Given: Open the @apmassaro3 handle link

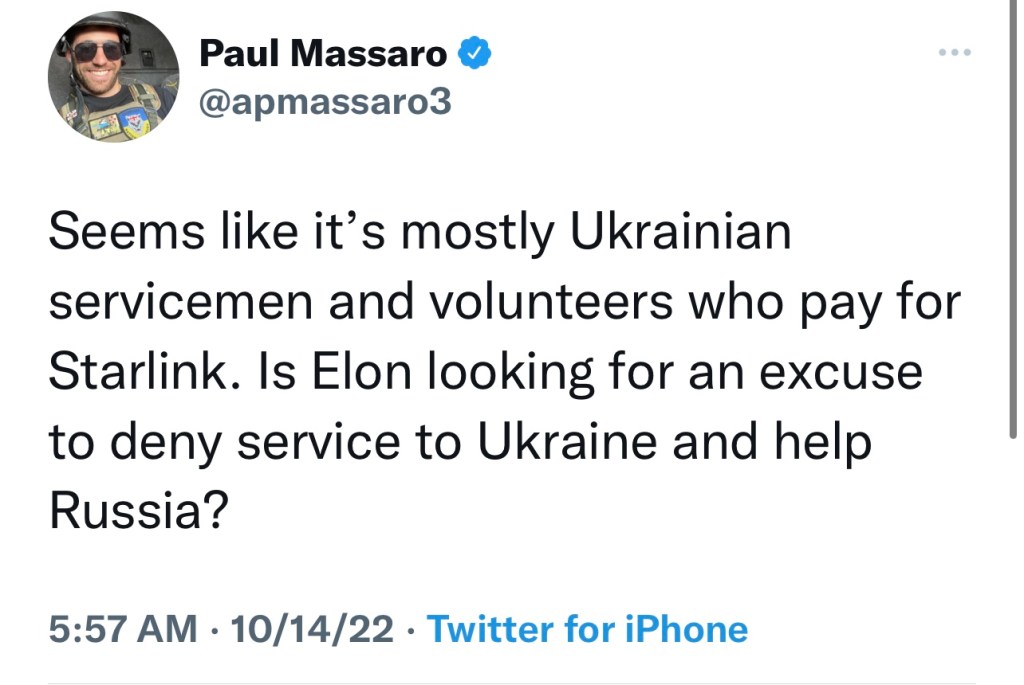Looking at the screenshot, I should (x=326, y=102).
